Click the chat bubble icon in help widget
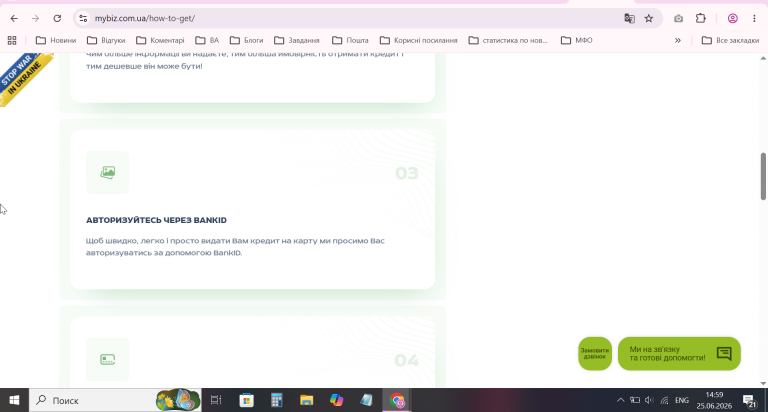The width and height of the screenshot is (768, 412). pos(724,353)
